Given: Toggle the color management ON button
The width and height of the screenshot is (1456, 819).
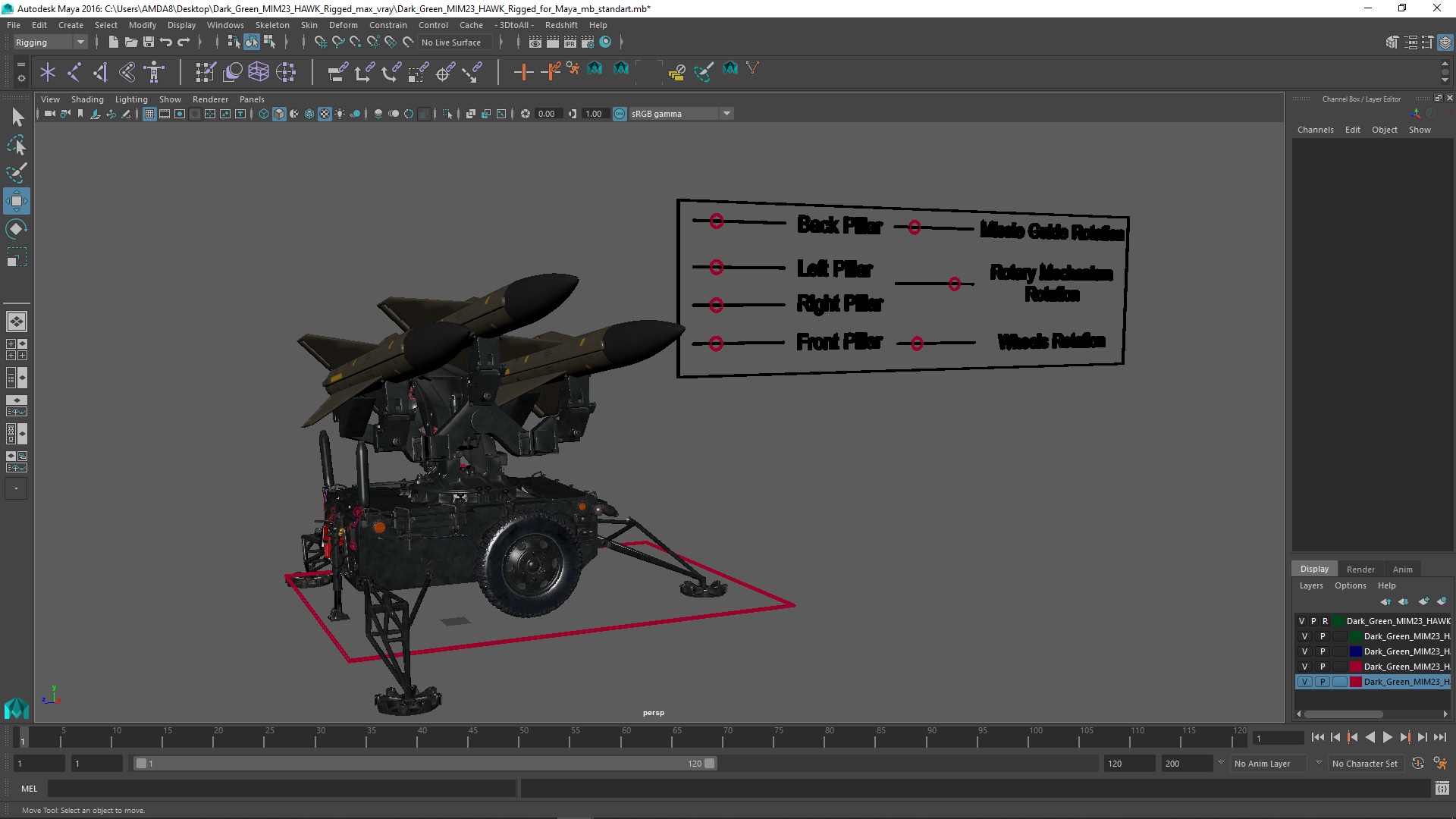Looking at the screenshot, I should (x=620, y=114).
